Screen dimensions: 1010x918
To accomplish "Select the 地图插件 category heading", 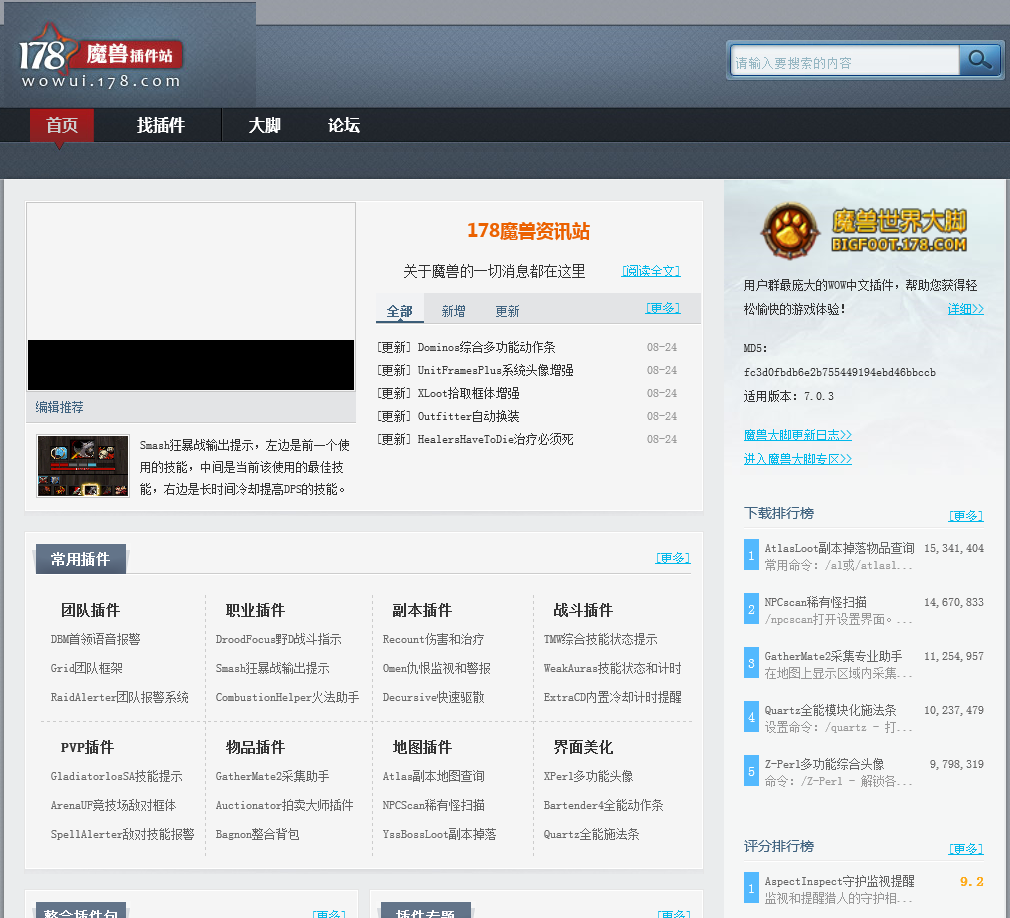I will tap(422, 747).
